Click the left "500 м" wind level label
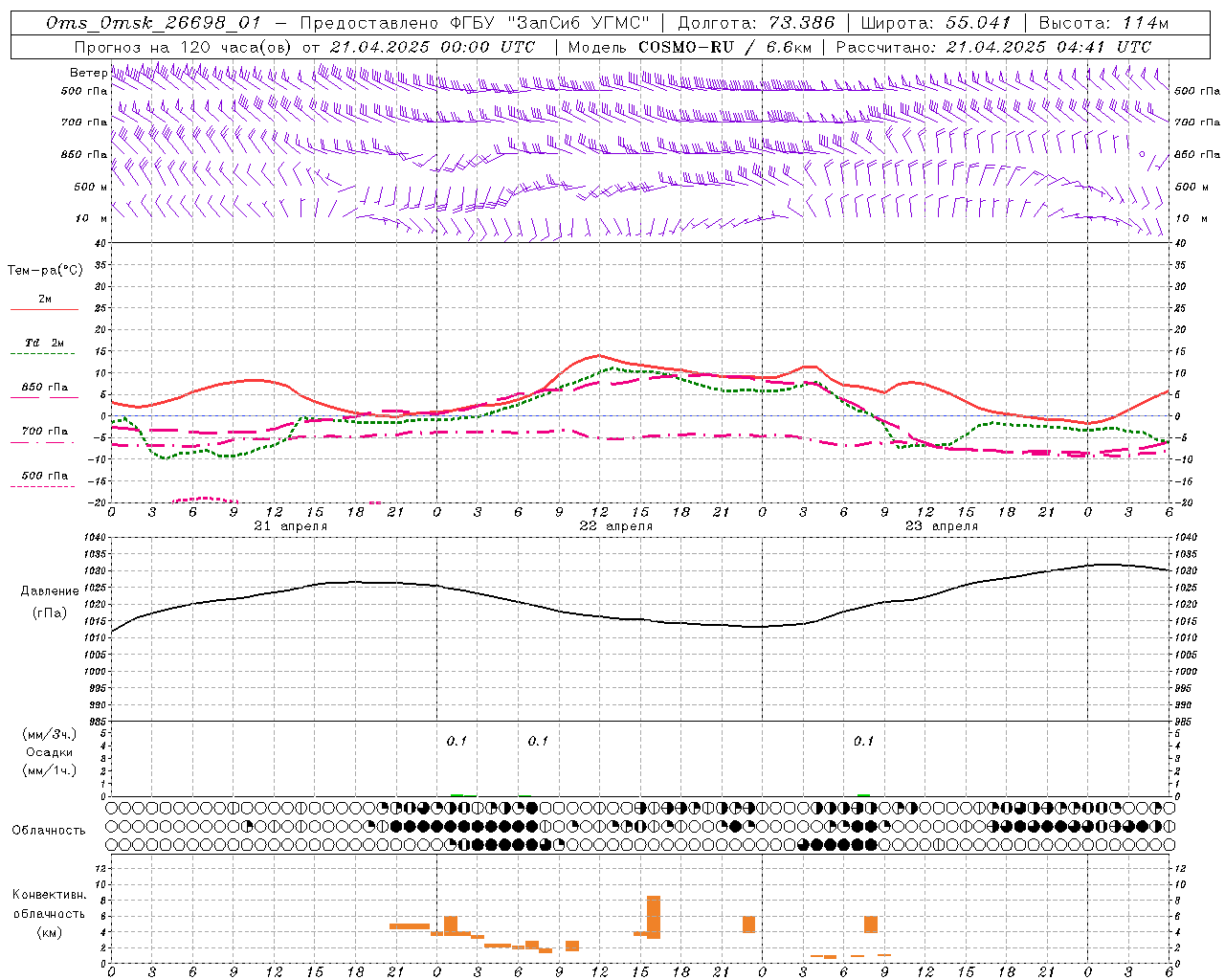This screenshot has height=980, width=1225. (x=91, y=187)
